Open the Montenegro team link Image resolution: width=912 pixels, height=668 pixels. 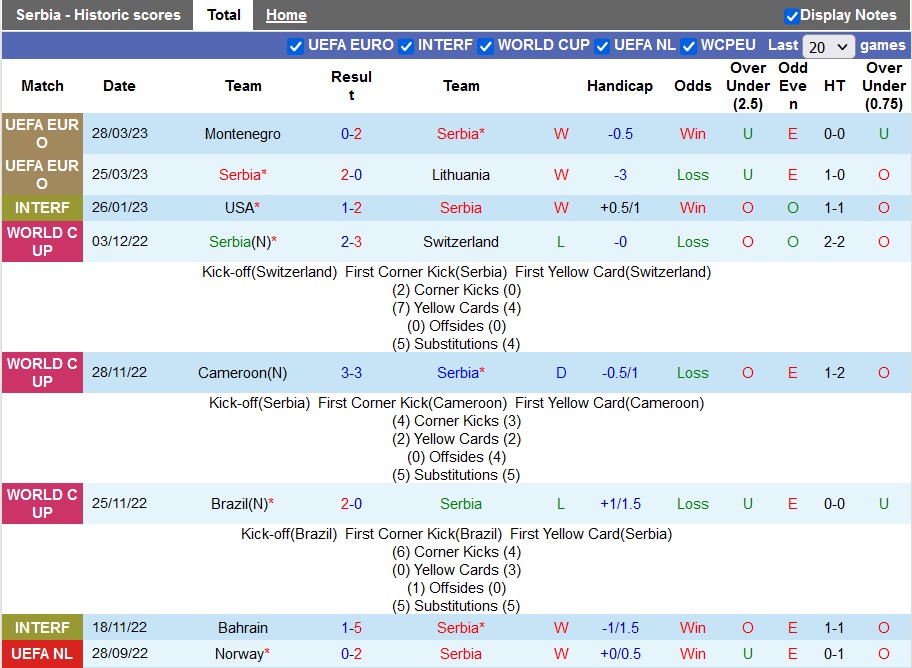[242, 134]
